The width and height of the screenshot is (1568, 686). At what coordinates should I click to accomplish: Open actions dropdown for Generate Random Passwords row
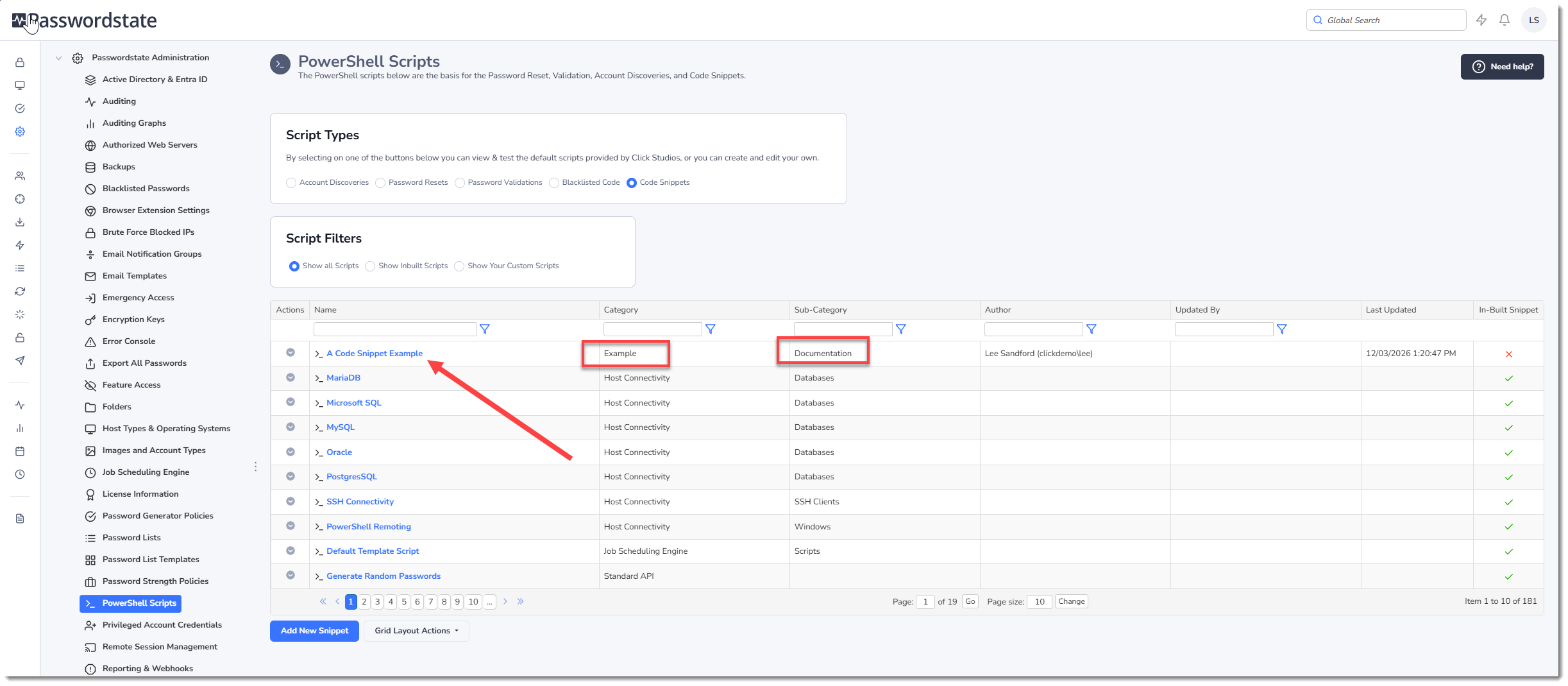pos(291,575)
